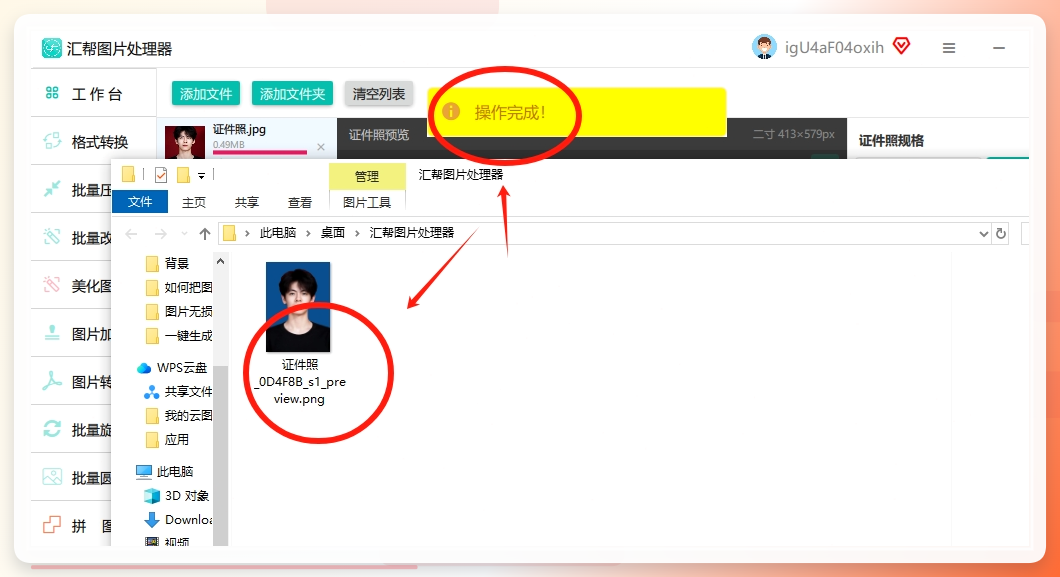Select 我的云图 folder under WPS云盘
1060x577 pixels.
click(178, 416)
